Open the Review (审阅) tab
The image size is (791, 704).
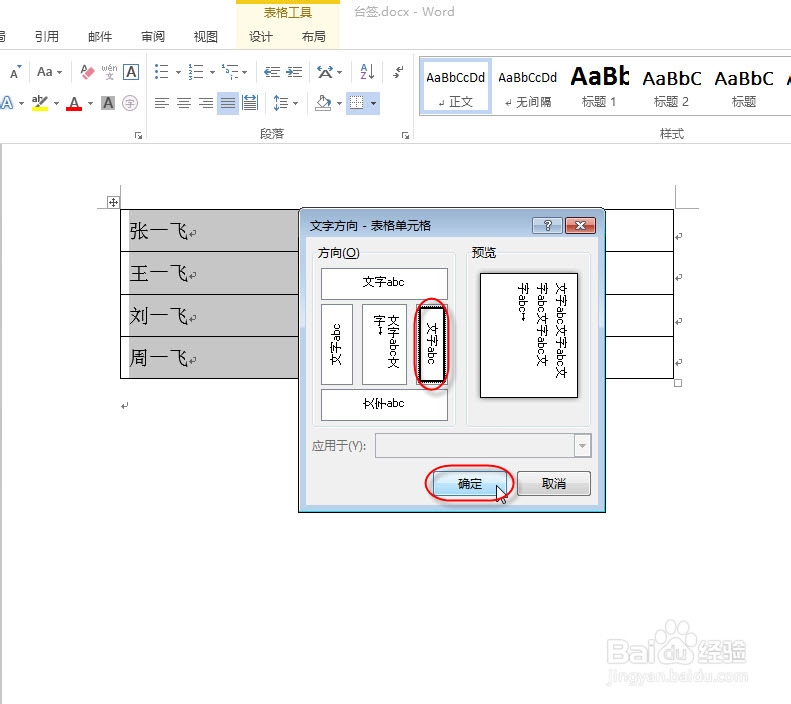tap(153, 36)
